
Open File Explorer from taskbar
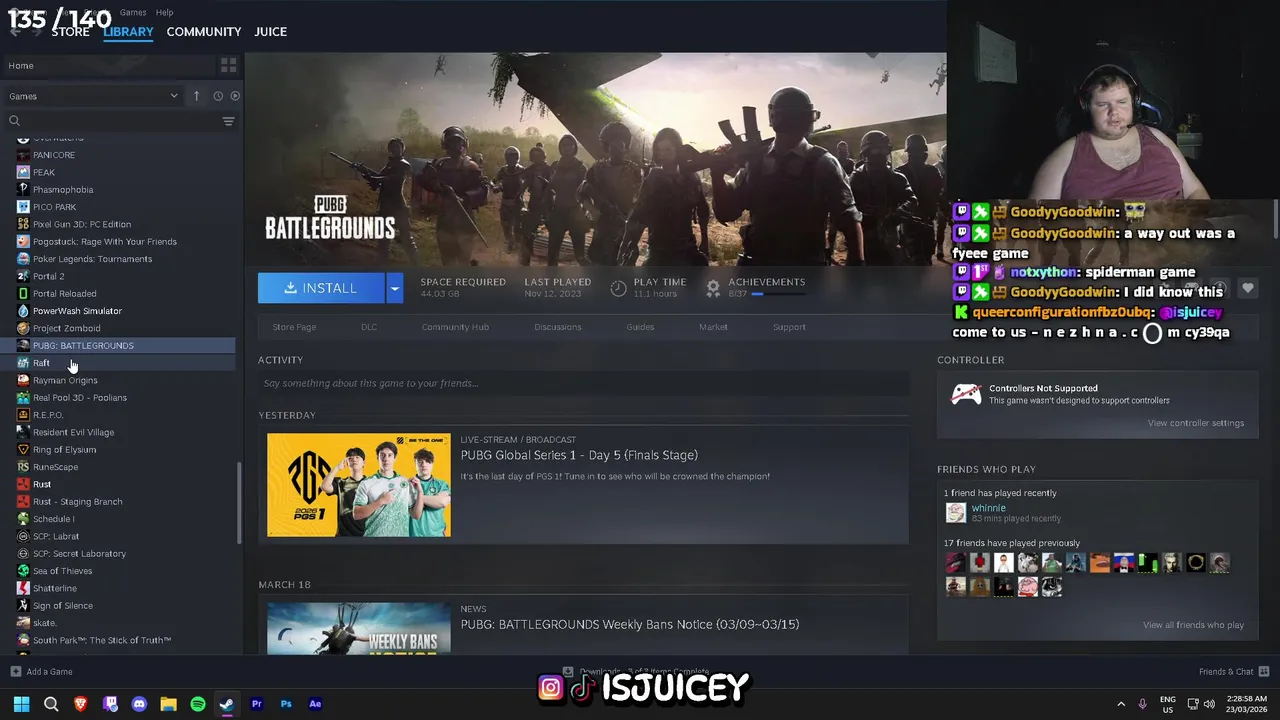click(x=168, y=704)
